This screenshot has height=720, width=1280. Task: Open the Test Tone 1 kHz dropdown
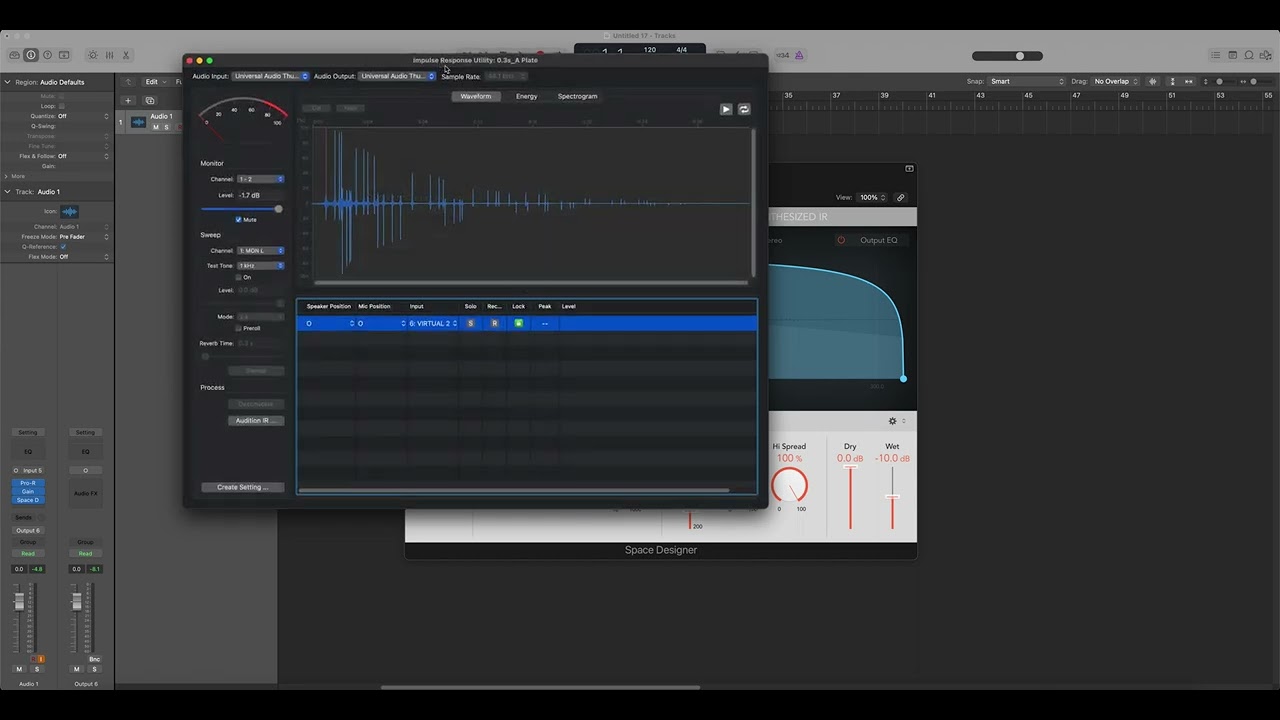tap(261, 266)
